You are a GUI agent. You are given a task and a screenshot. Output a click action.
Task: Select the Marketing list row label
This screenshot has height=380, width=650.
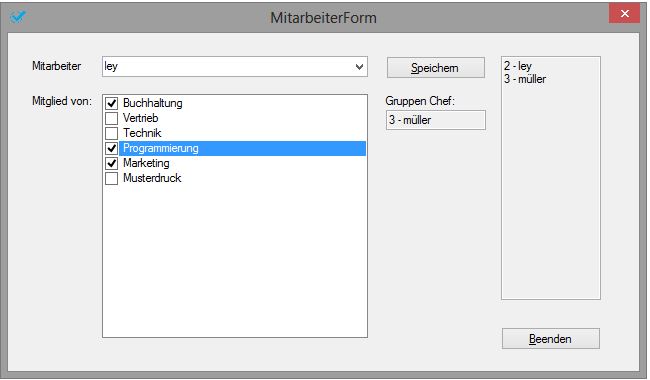click(x=146, y=163)
